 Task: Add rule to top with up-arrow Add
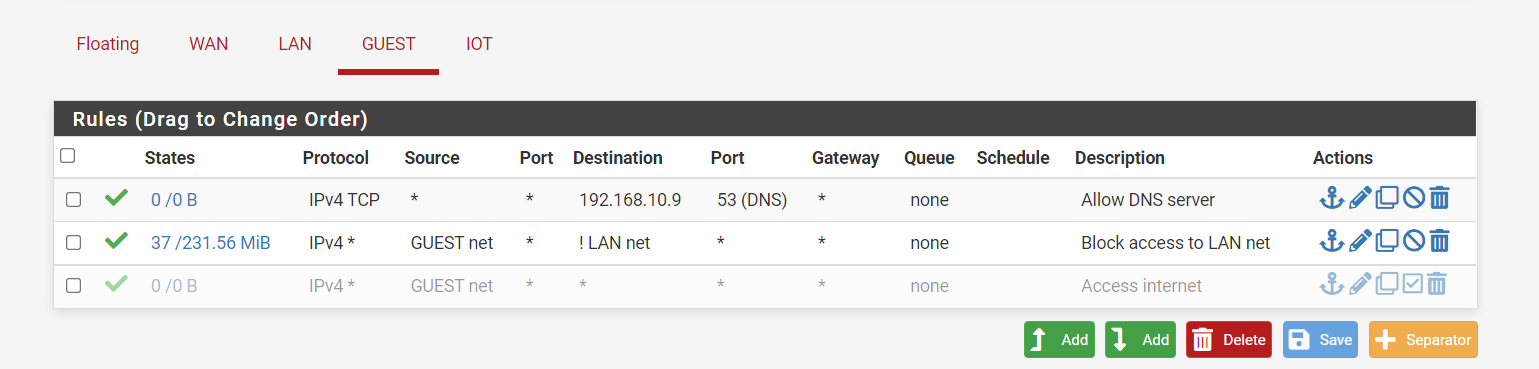tap(1059, 340)
